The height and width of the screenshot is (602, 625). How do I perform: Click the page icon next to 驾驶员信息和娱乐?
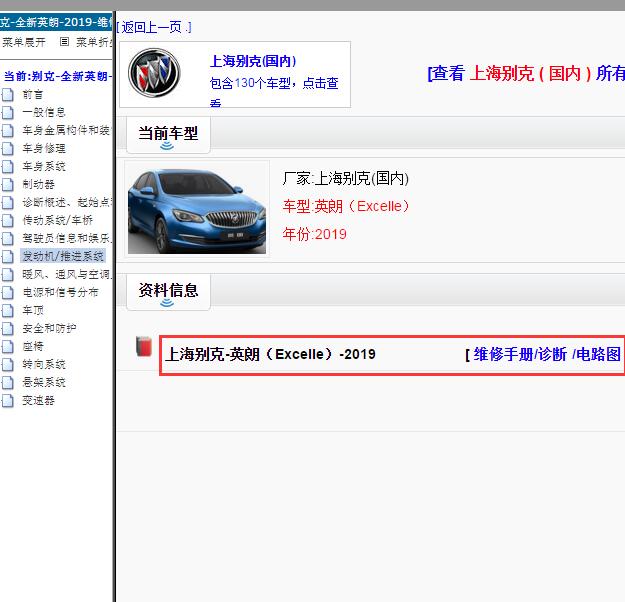point(8,238)
